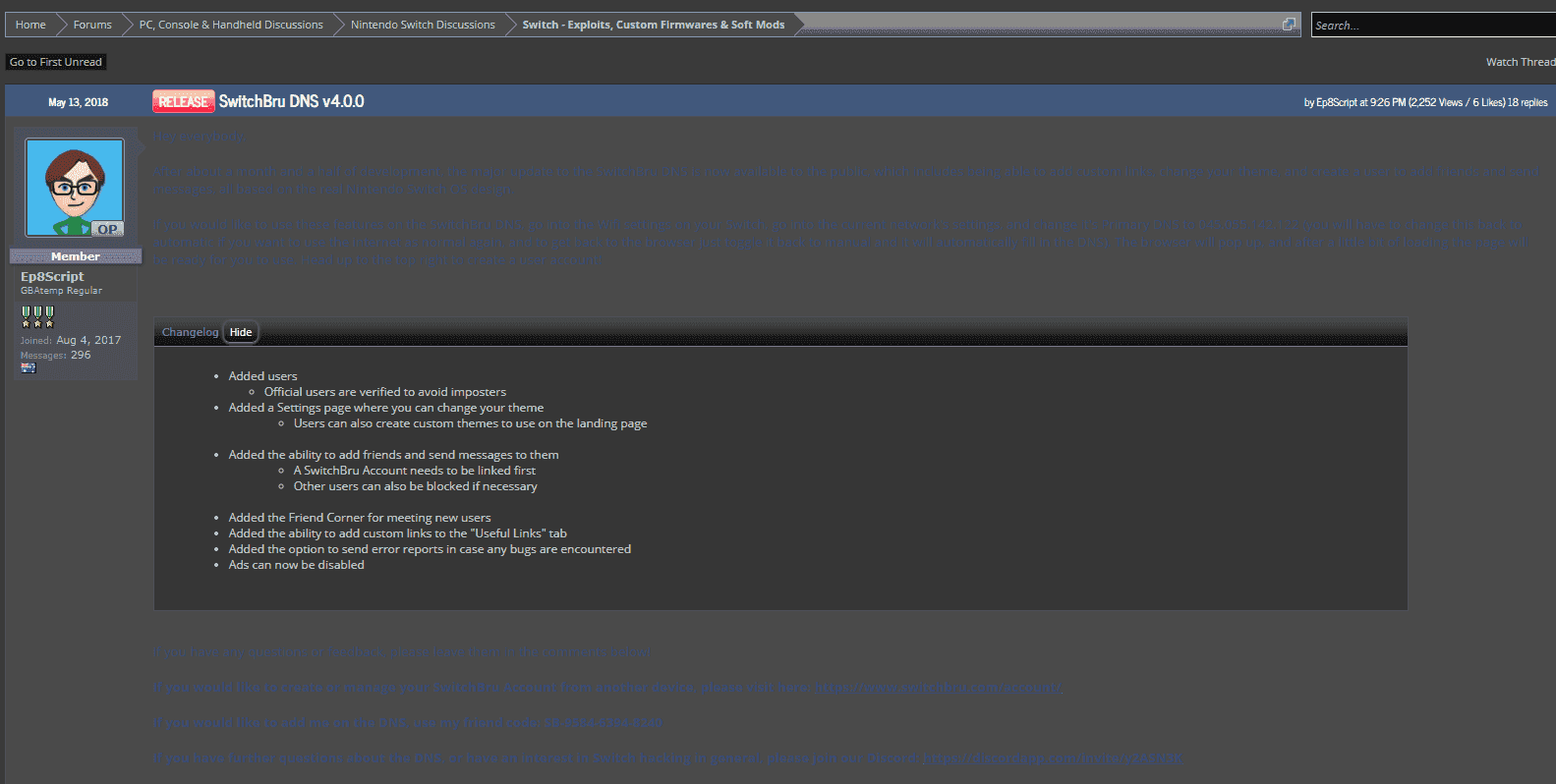Open the Discord invite link

coord(1053,757)
